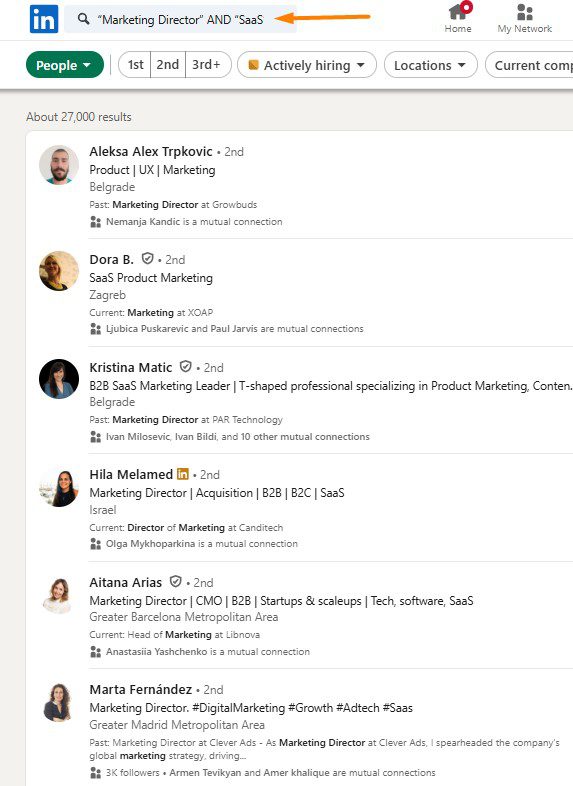Click "Anastasiia Yashchenko is a mutual connection"
Screen dimensions: 573x786
[208, 652]
